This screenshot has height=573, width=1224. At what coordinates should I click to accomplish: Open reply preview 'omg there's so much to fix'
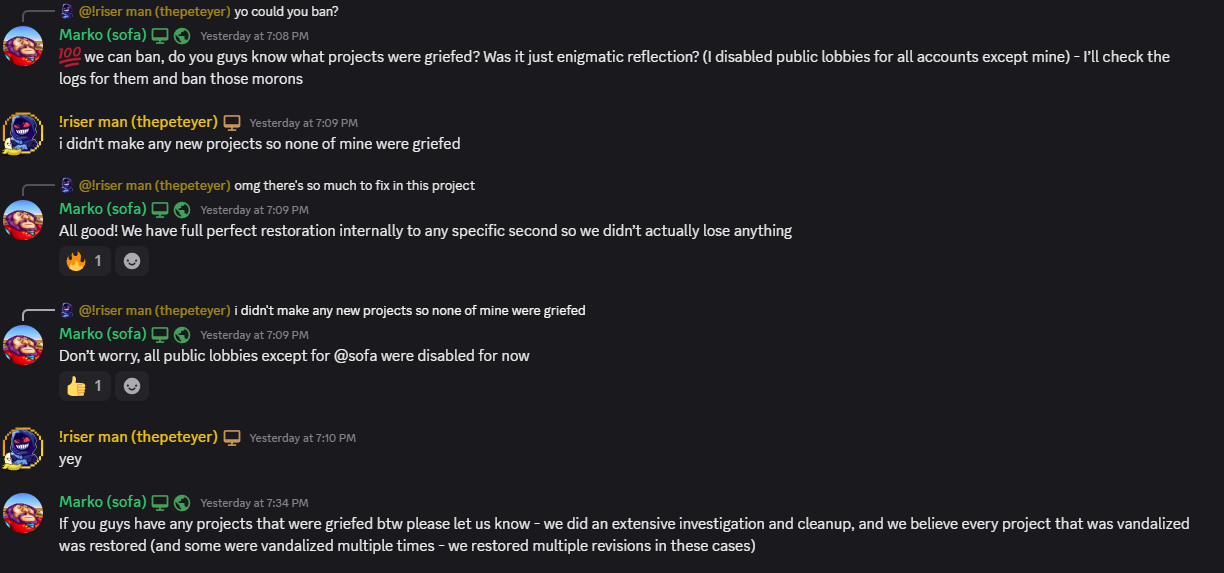pyautogui.click(x=354, y=185)
